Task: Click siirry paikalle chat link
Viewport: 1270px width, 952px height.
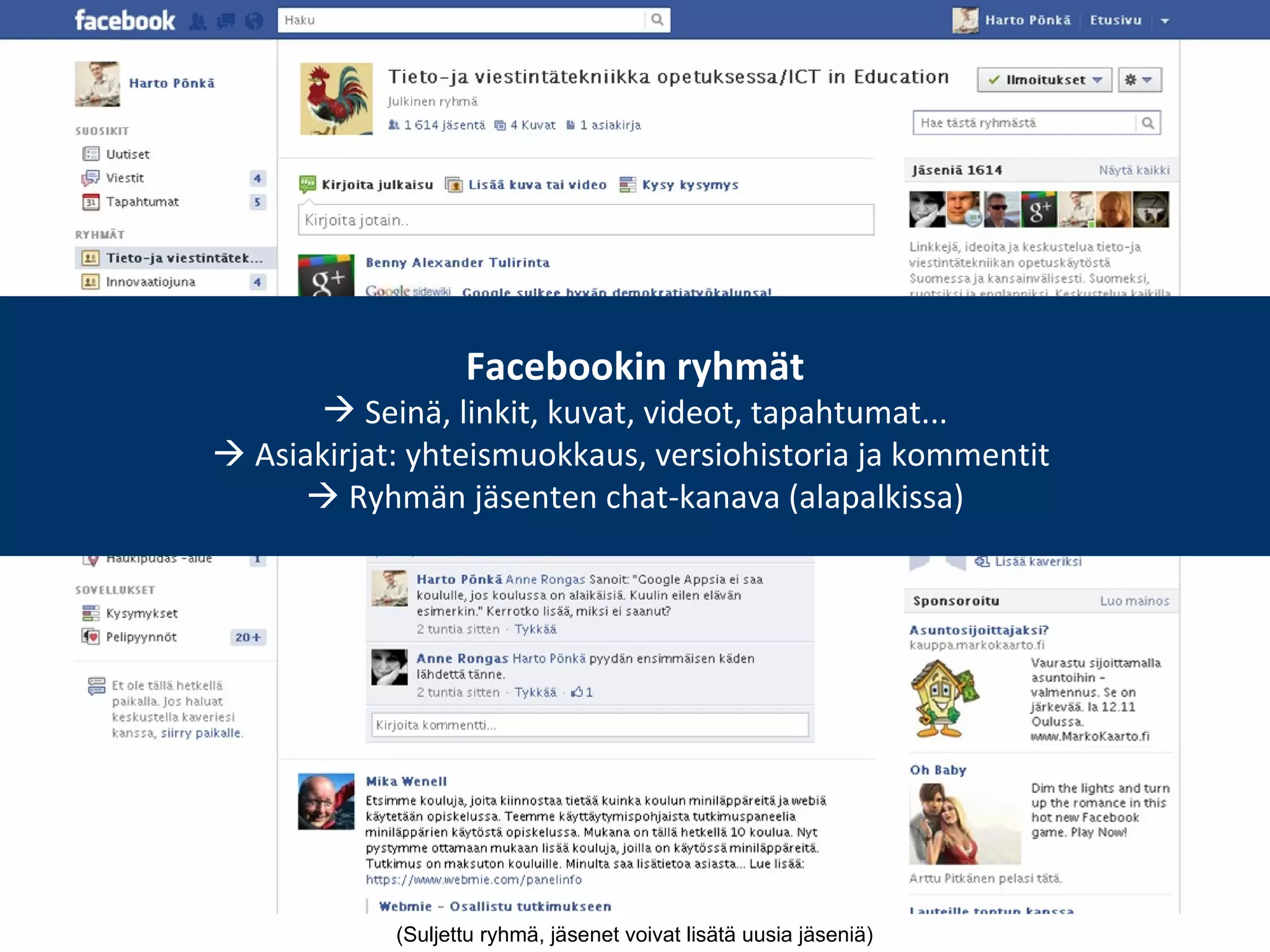Action: pyautogui.click(x=201, y=733)
